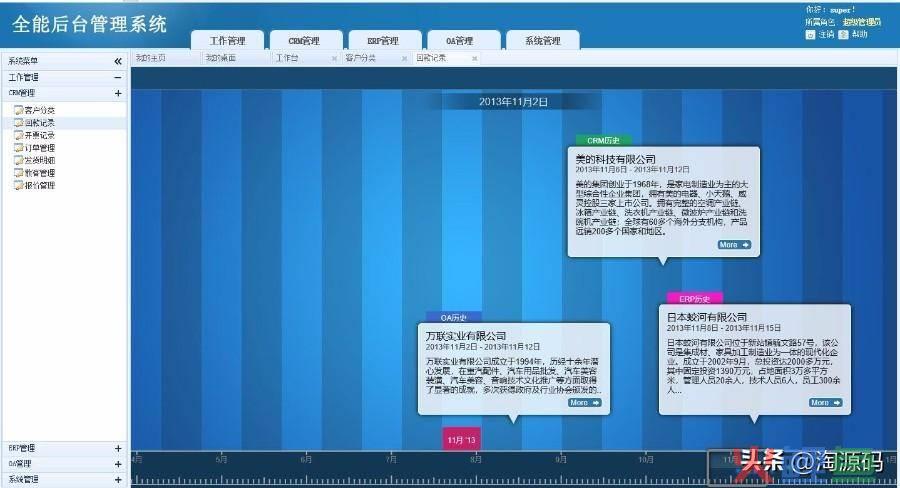Screen dimensions: 900x488
Task: Select 订单管理 in the sidebar tree
Action: pos(40,148)
